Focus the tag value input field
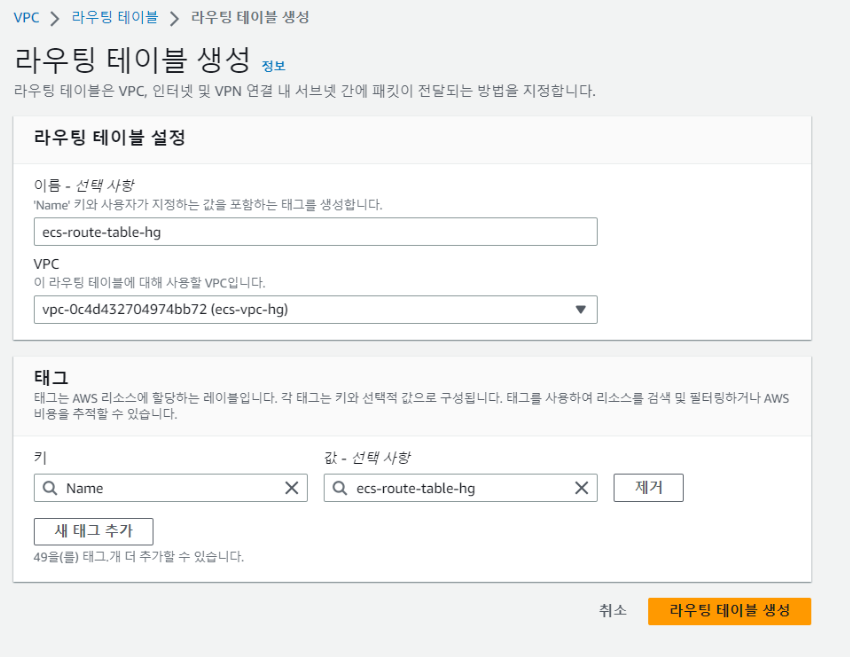This screenshot has width=850, height=657. pyautogui.click(x=461, y=488)
